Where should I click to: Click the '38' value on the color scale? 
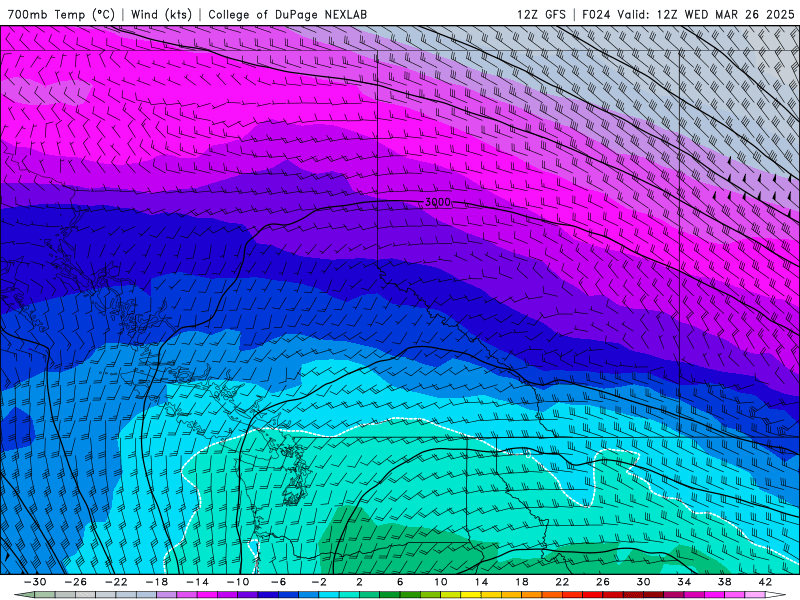724,582
